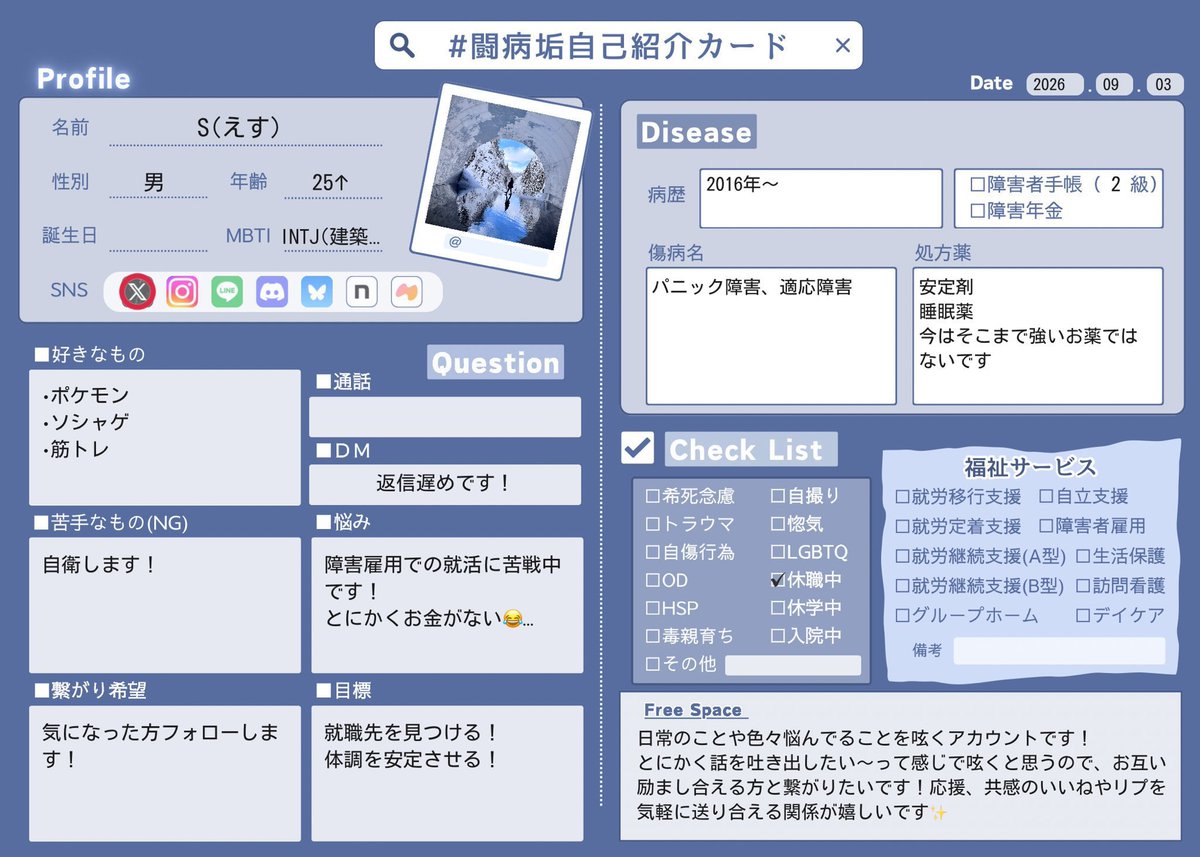This screenshot has height=857, width=1200.
Task: Toggle the 就労移行支援 checkbox
Action: click(x=902, y=497)
